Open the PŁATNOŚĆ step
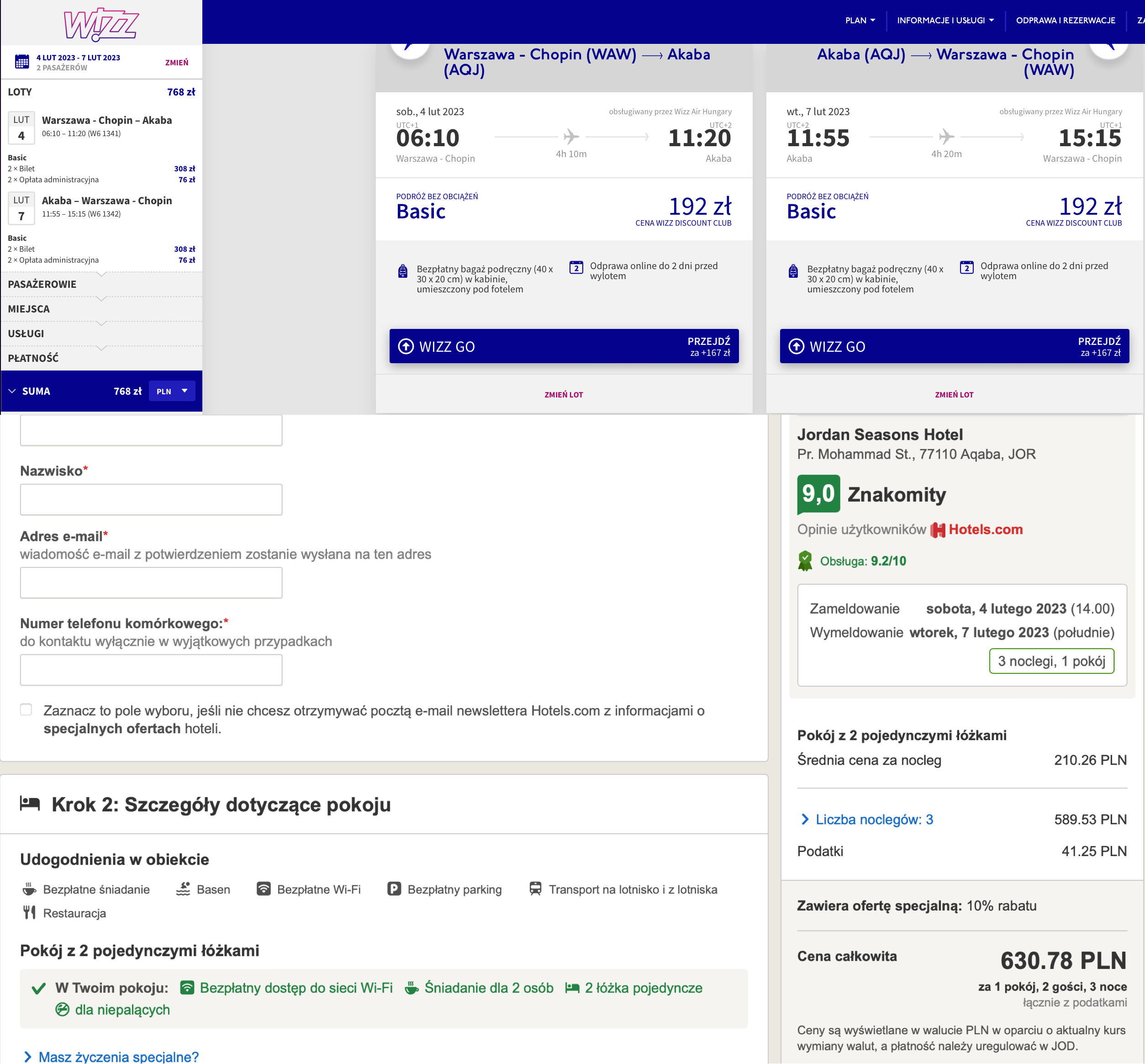 [x=101, y=358]
